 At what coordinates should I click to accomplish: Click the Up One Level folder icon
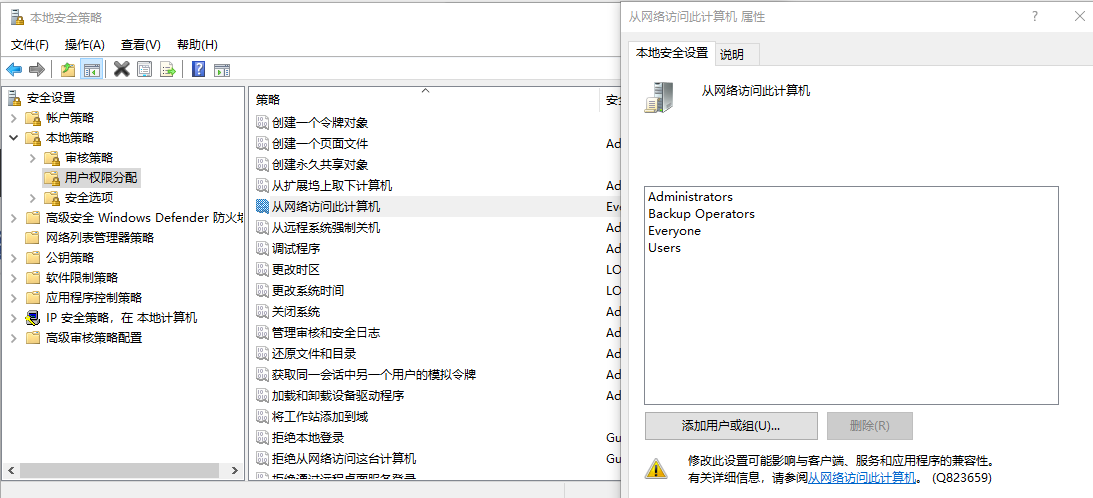pos(68,69)
